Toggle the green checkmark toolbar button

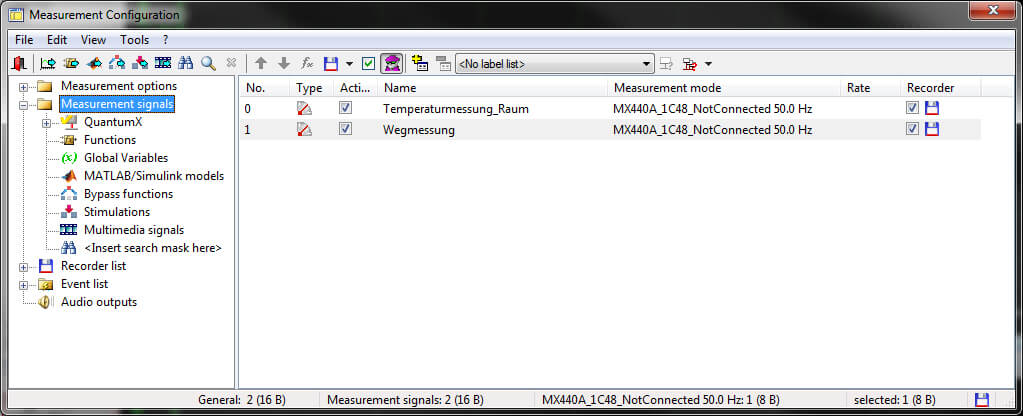tap(369, 63)
